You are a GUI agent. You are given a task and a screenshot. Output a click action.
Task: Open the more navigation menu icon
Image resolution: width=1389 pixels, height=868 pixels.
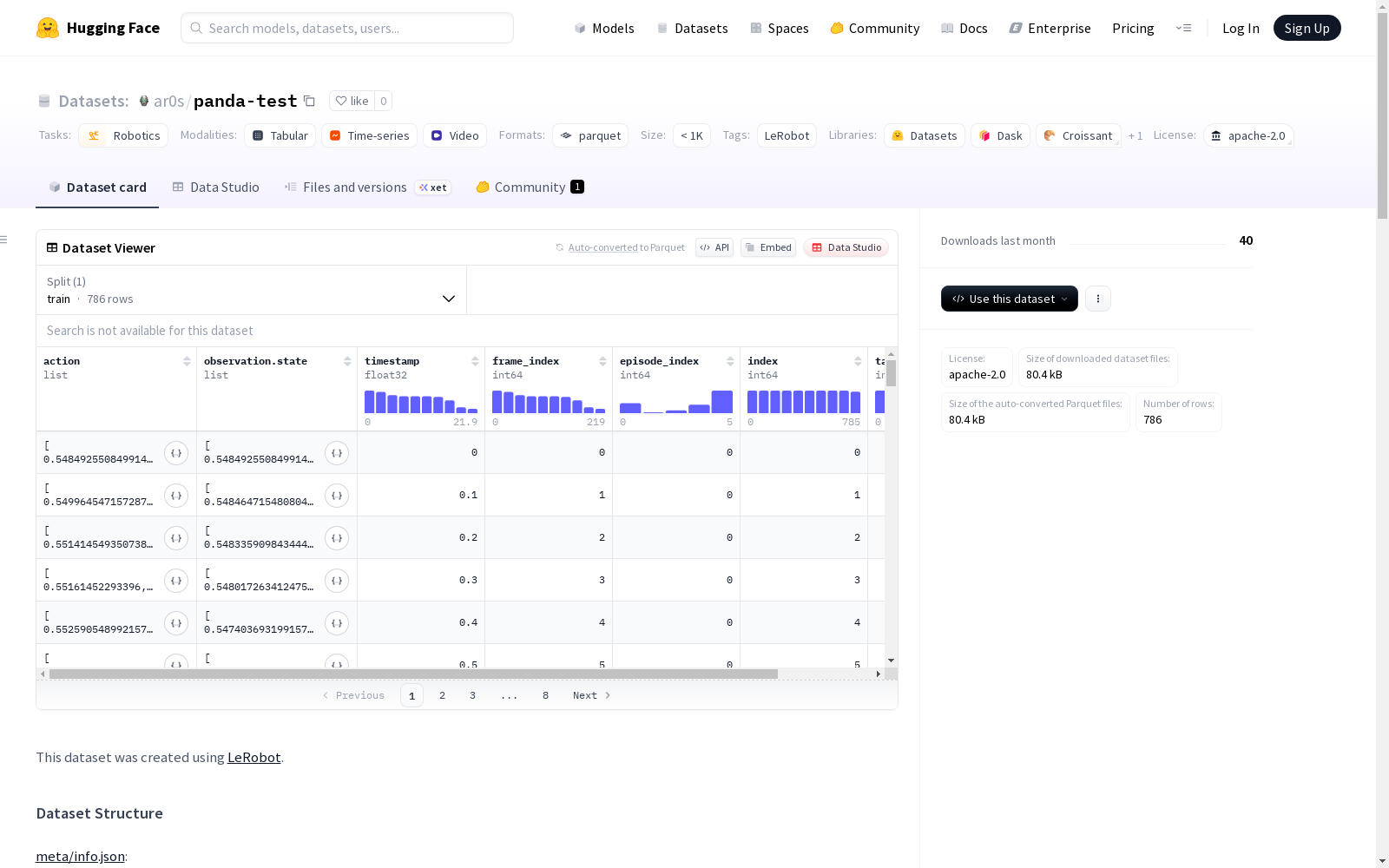(1183, 28)
